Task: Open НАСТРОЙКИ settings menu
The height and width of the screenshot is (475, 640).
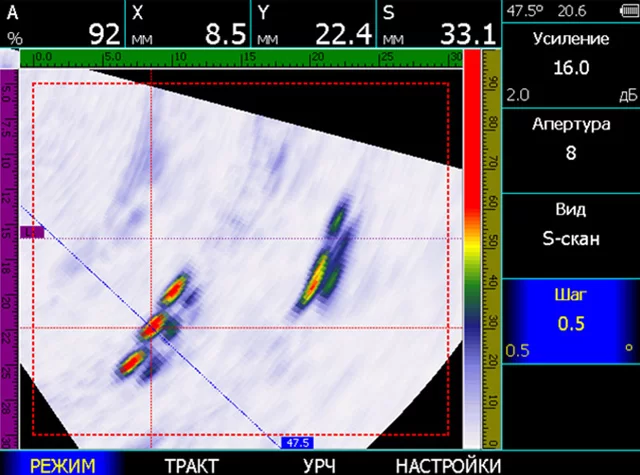Action: [x=447, y=465]
